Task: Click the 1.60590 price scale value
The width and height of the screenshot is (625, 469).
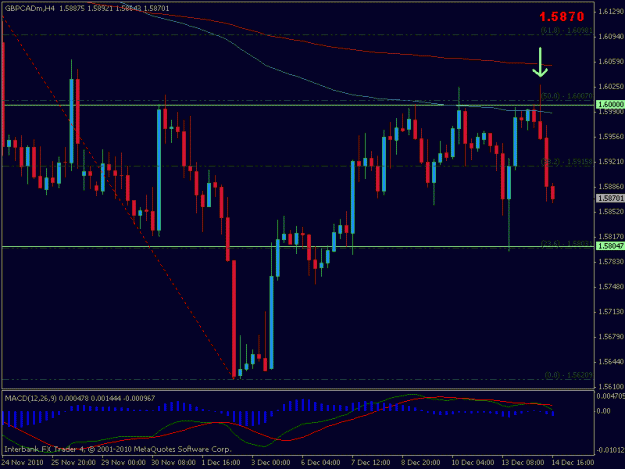Action: (x=611, y=62)
